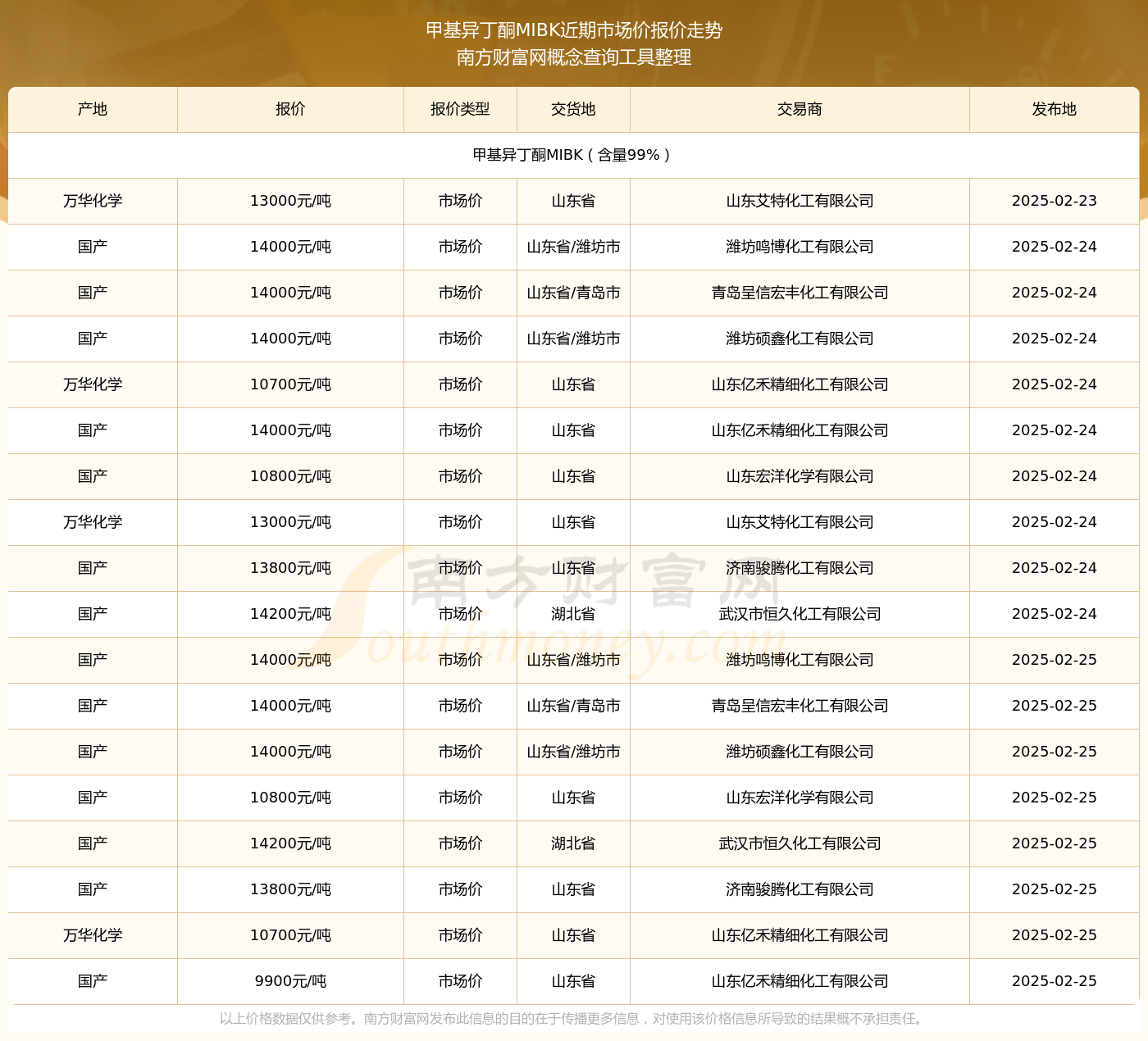Click 山东省/青岛市 in the 2025-02-24 row
1148x1041 pixels.
573,293
